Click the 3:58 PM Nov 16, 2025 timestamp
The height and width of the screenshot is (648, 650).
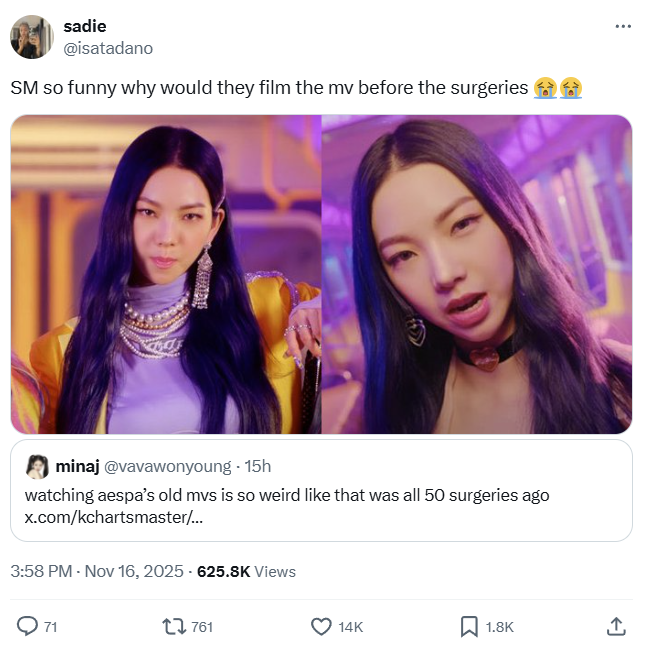coord(97,571)
